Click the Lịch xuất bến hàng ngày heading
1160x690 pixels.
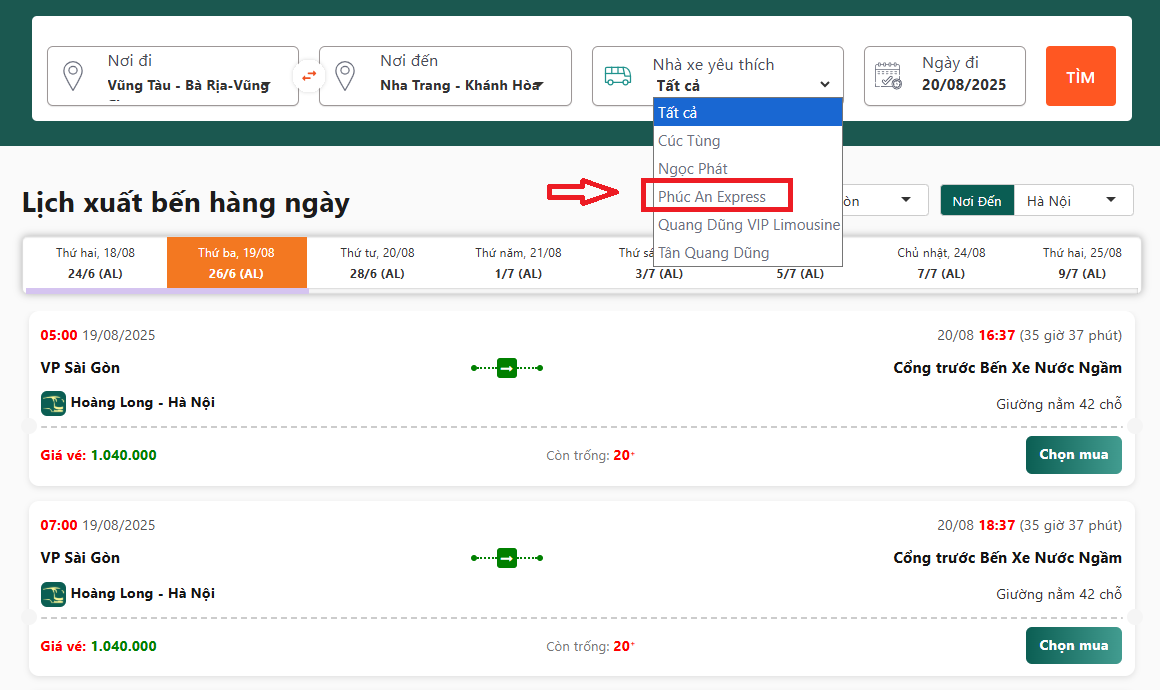[x=186, y=203]
